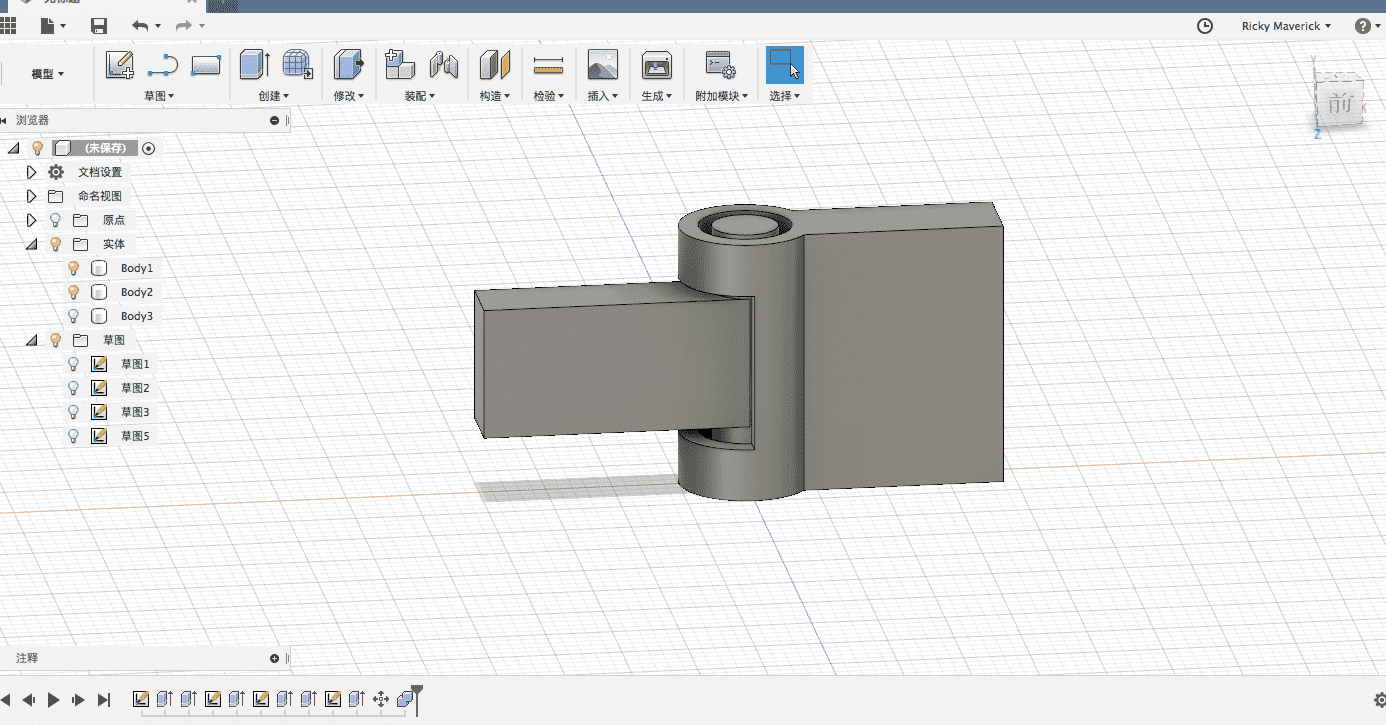The image size is (1386, 725).
Task: Undo the last action
Action: tap(140, 26)
